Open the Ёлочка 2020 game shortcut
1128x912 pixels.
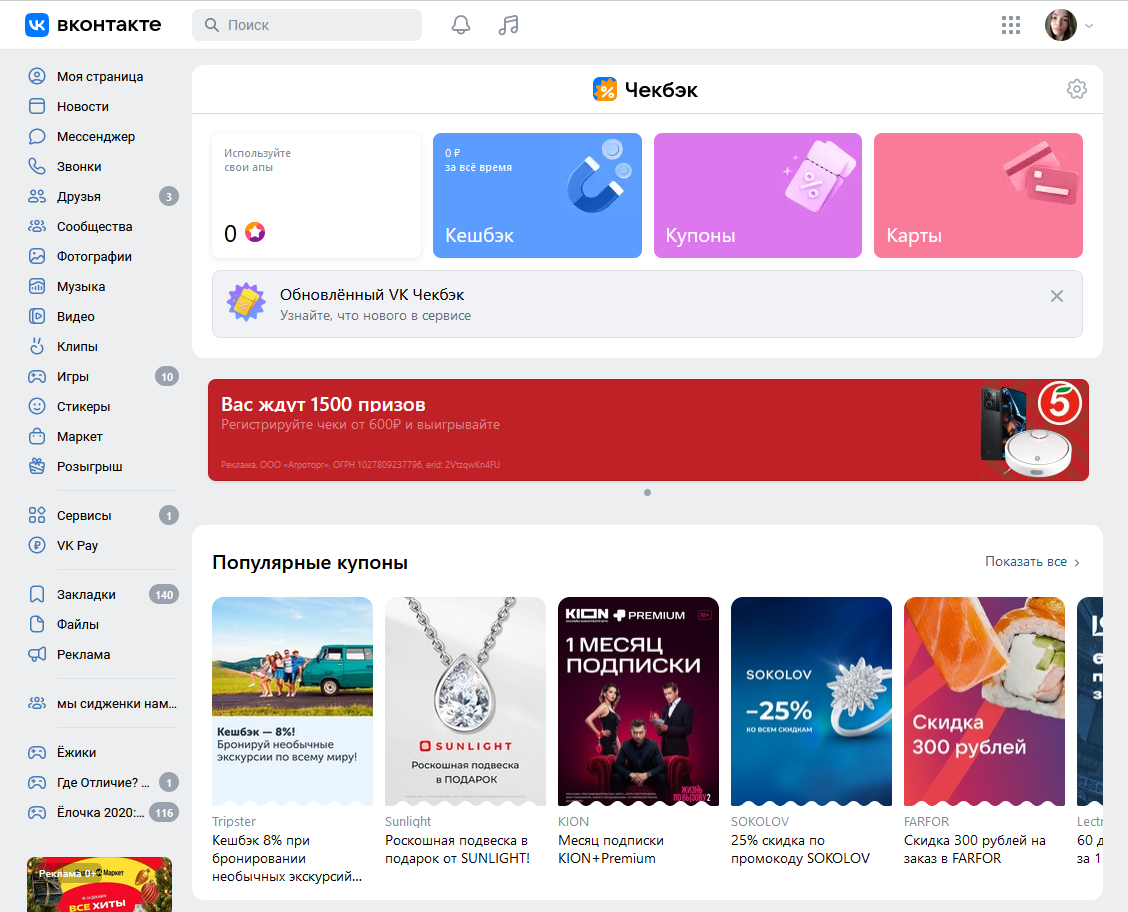point(103,813)
